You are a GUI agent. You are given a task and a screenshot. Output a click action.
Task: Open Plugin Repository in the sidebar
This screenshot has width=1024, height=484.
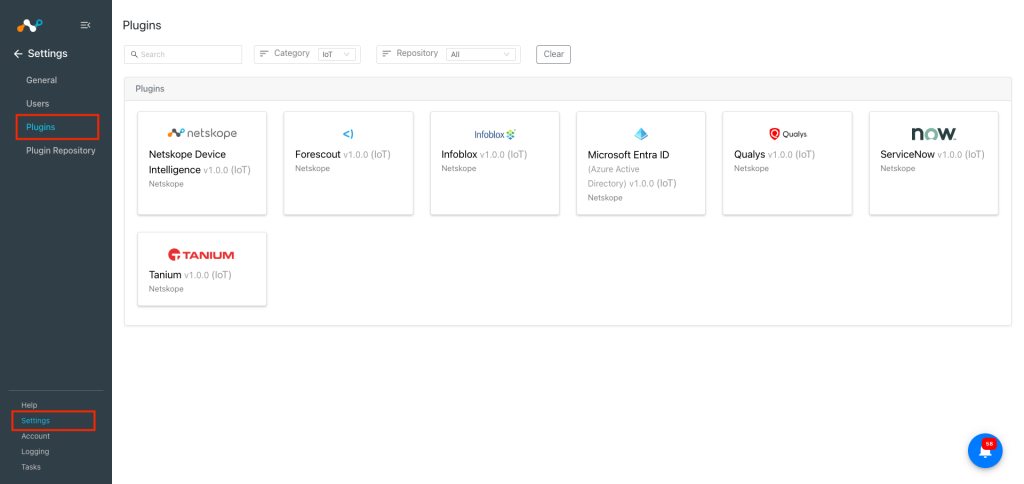pyautogui.click(x=61, y=151)
